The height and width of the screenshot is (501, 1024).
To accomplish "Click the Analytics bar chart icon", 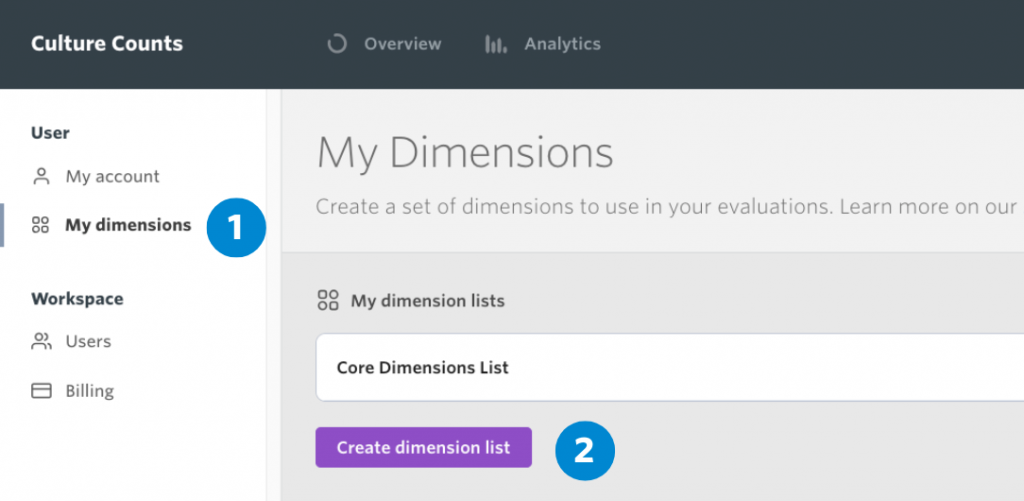I will (496, 44).
